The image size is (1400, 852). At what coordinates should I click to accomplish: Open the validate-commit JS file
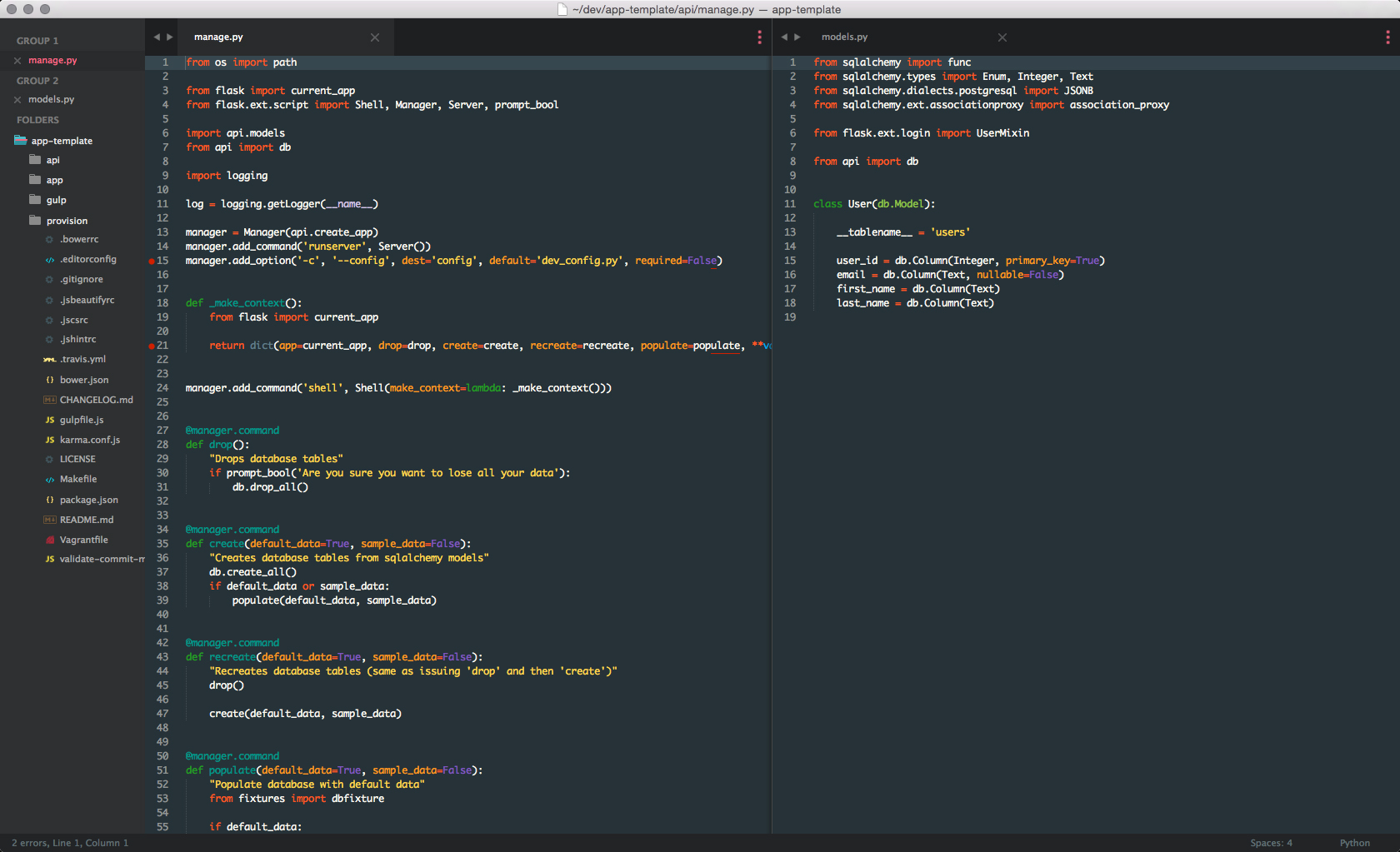tap(102, 560)
